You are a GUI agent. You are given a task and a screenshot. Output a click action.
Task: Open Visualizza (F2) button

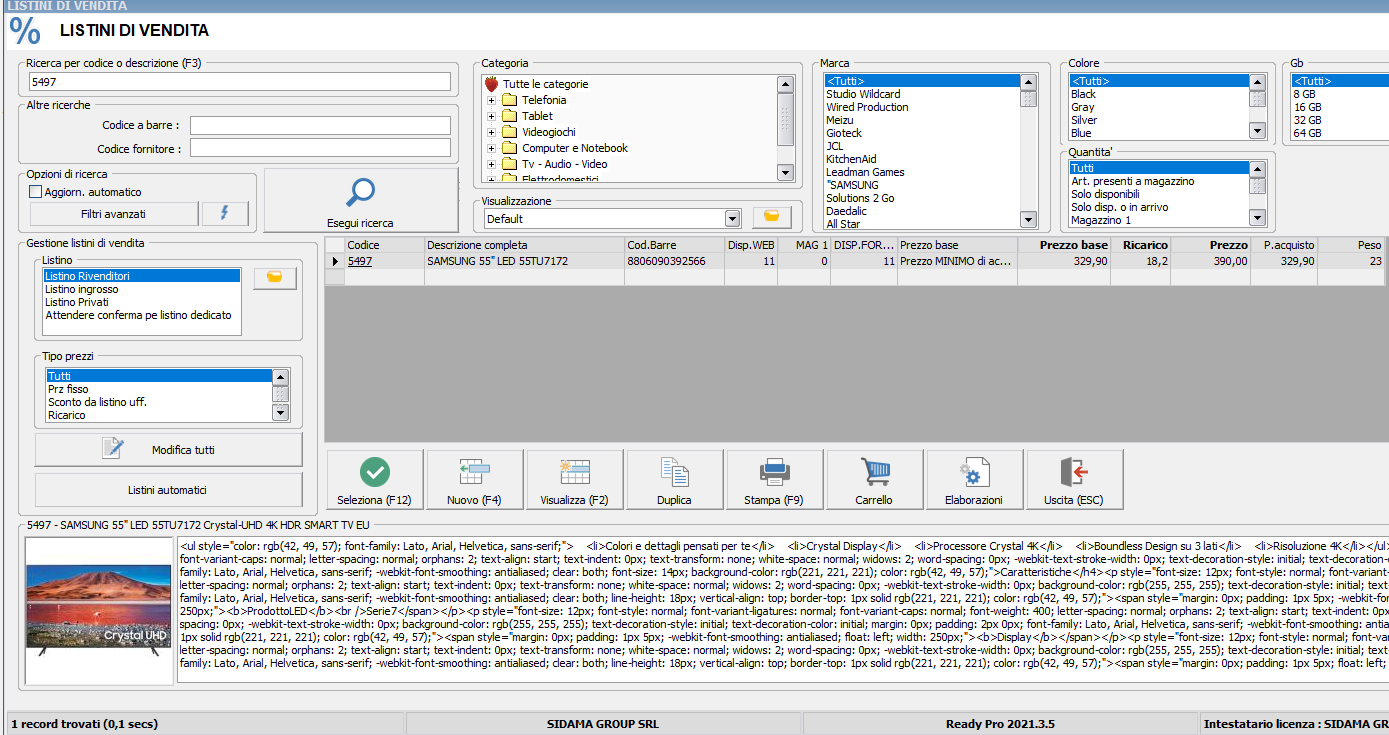pos(575,480)
